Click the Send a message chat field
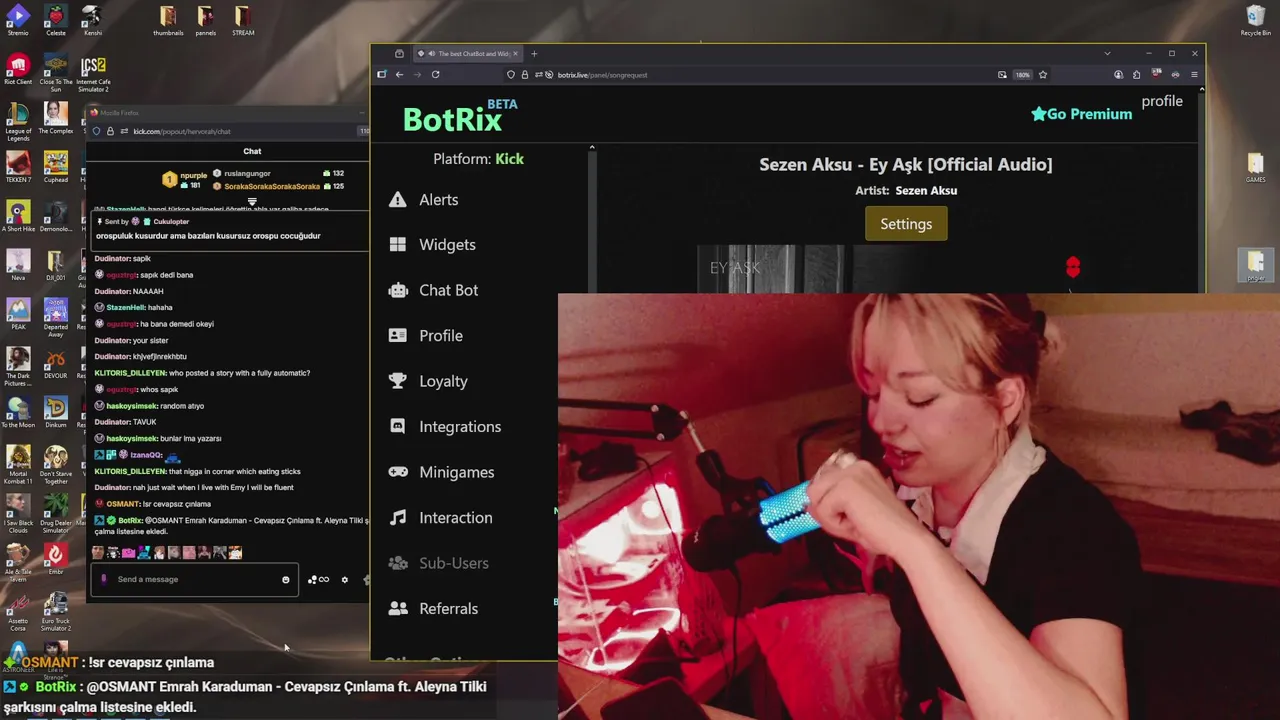Screen dimensions: 1280x720 [194, 579]
